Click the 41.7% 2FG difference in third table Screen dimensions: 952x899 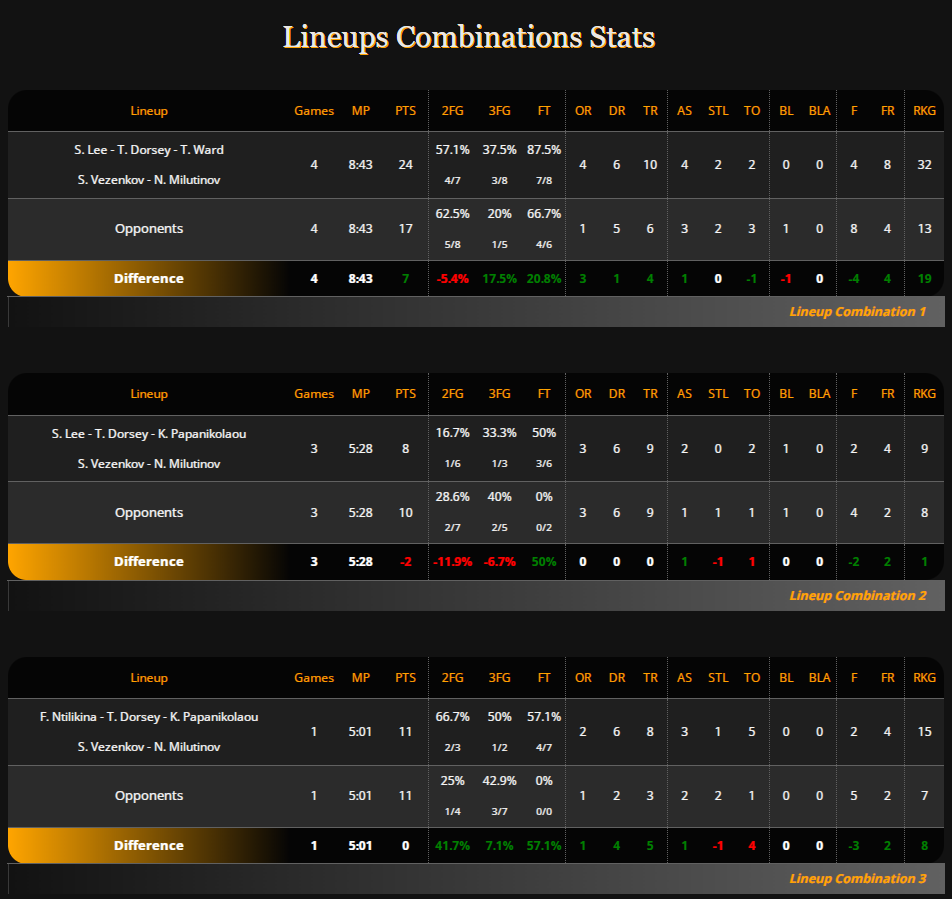[x=453, y=846]
